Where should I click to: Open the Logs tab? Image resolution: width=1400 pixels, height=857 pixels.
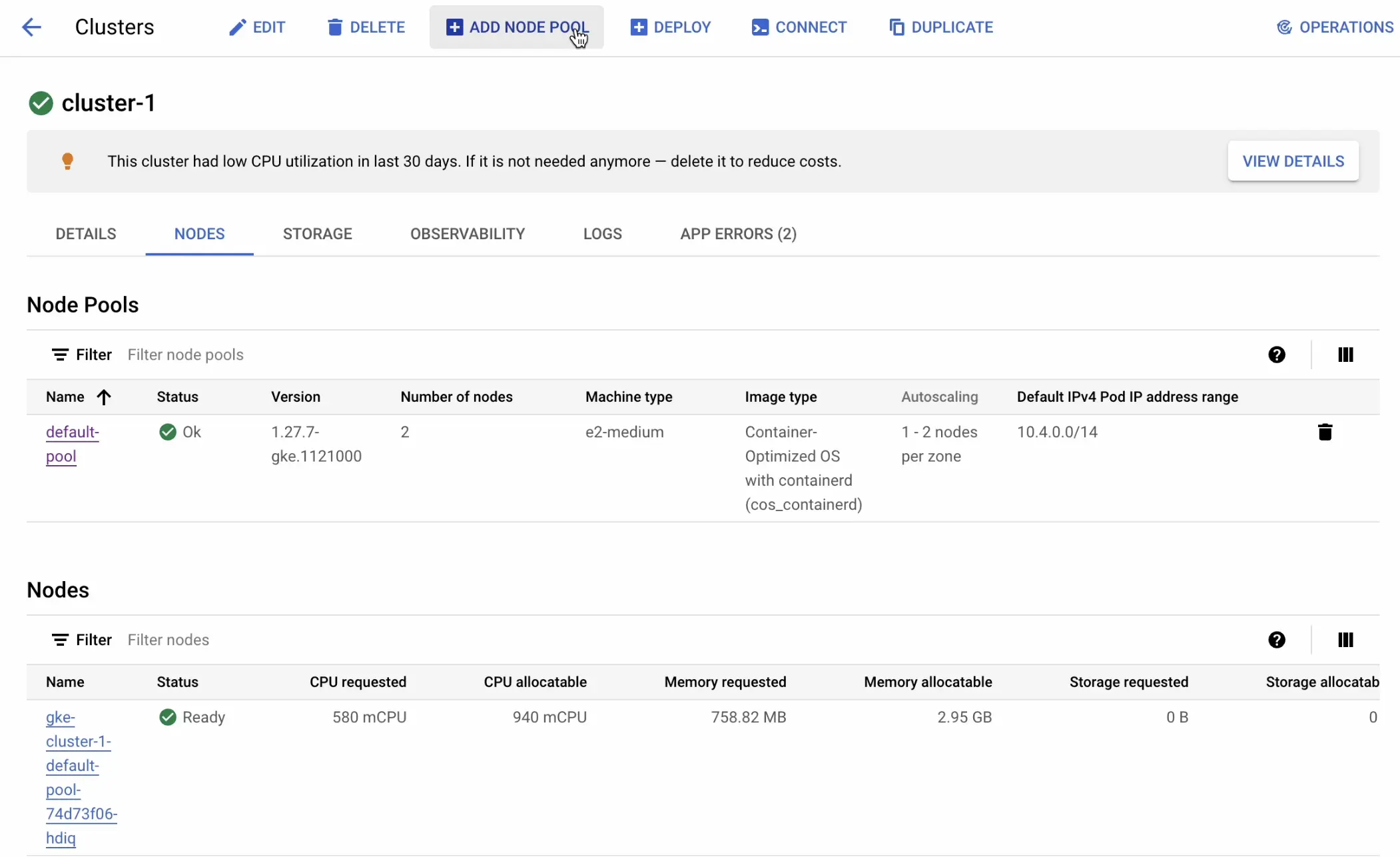coord(602,234)
